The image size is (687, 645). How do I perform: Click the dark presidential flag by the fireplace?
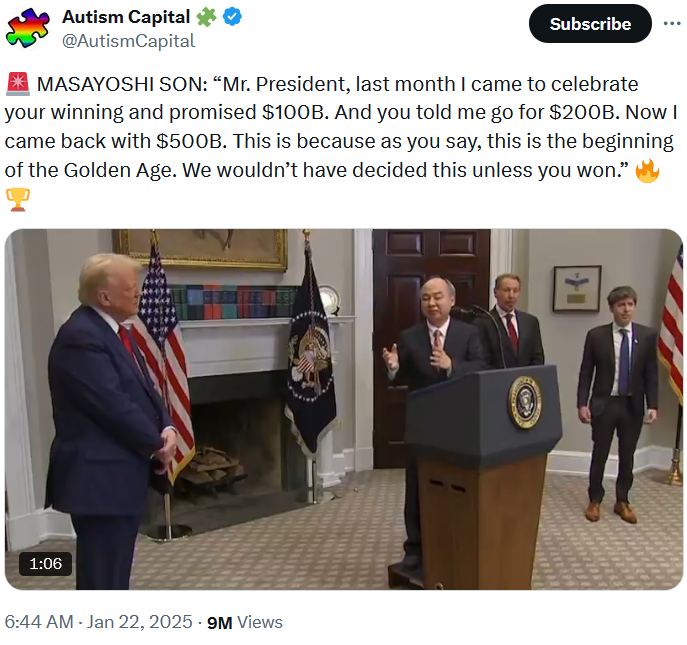pos(310,360)
